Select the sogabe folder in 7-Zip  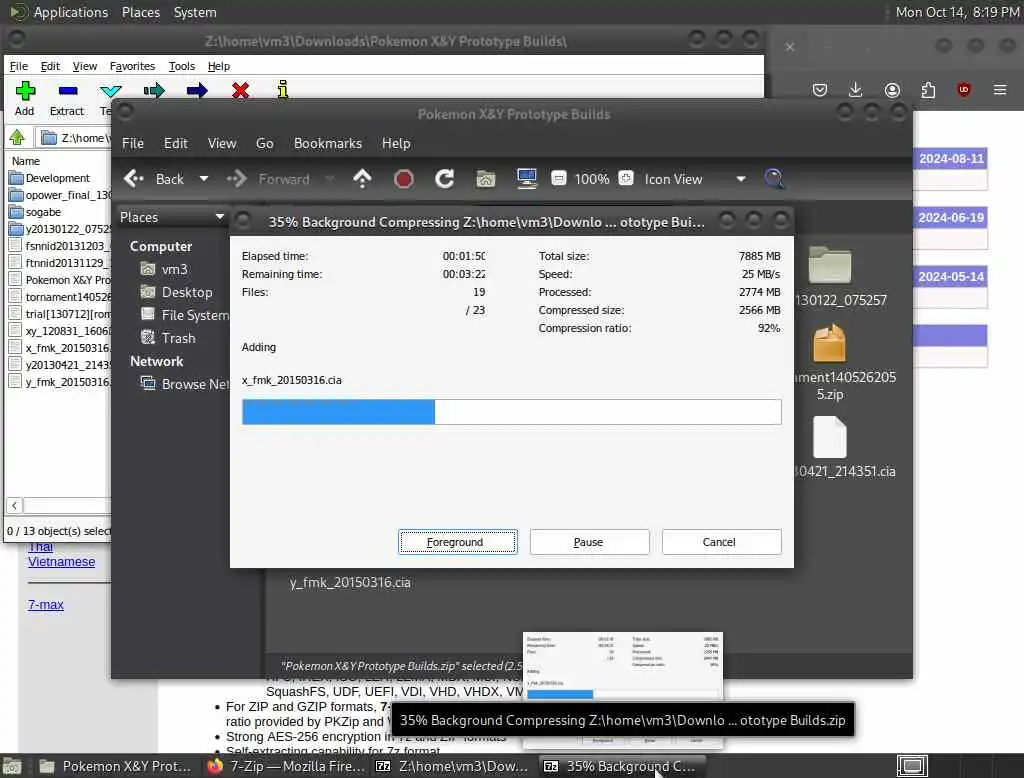coord(35,212)
